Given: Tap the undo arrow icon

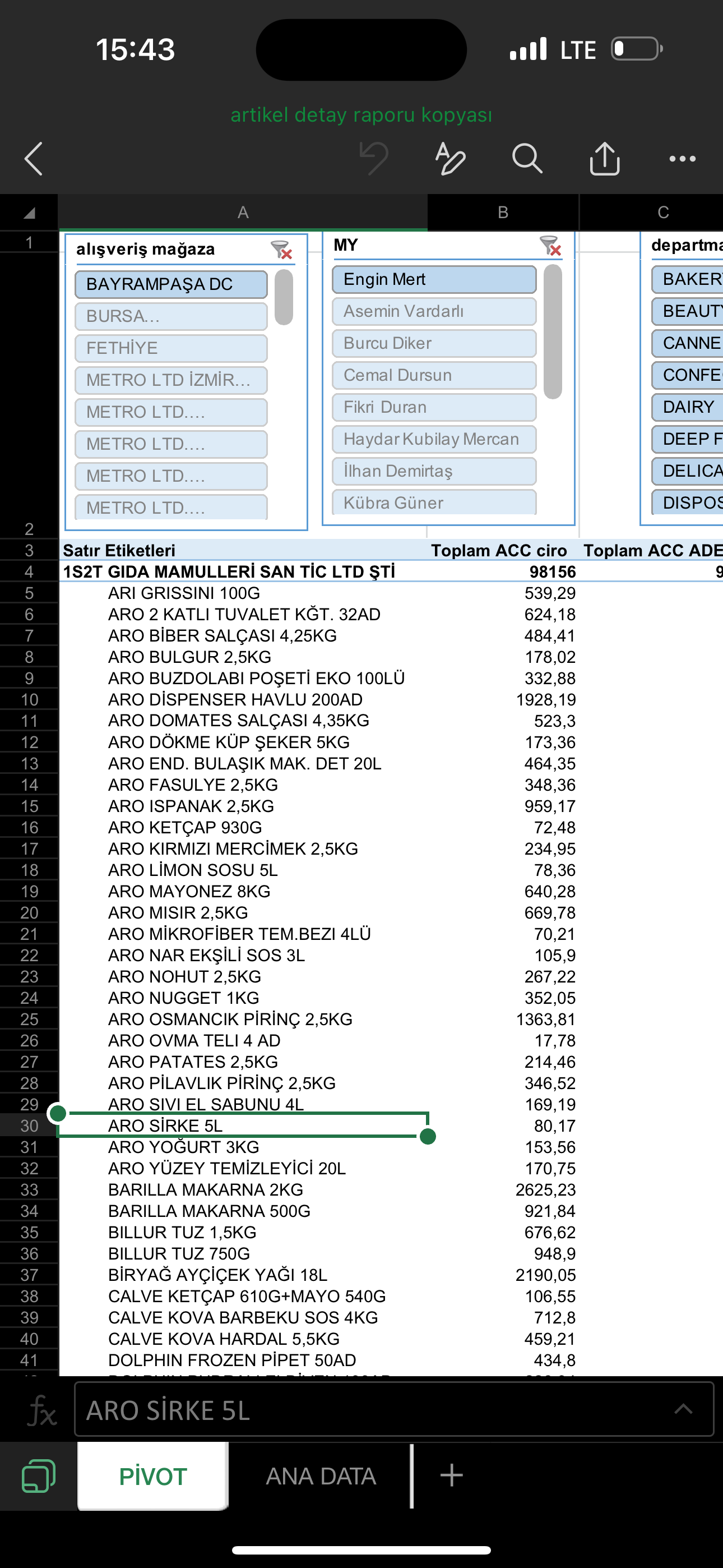Looking at the screenshot, I should (374, 159).
